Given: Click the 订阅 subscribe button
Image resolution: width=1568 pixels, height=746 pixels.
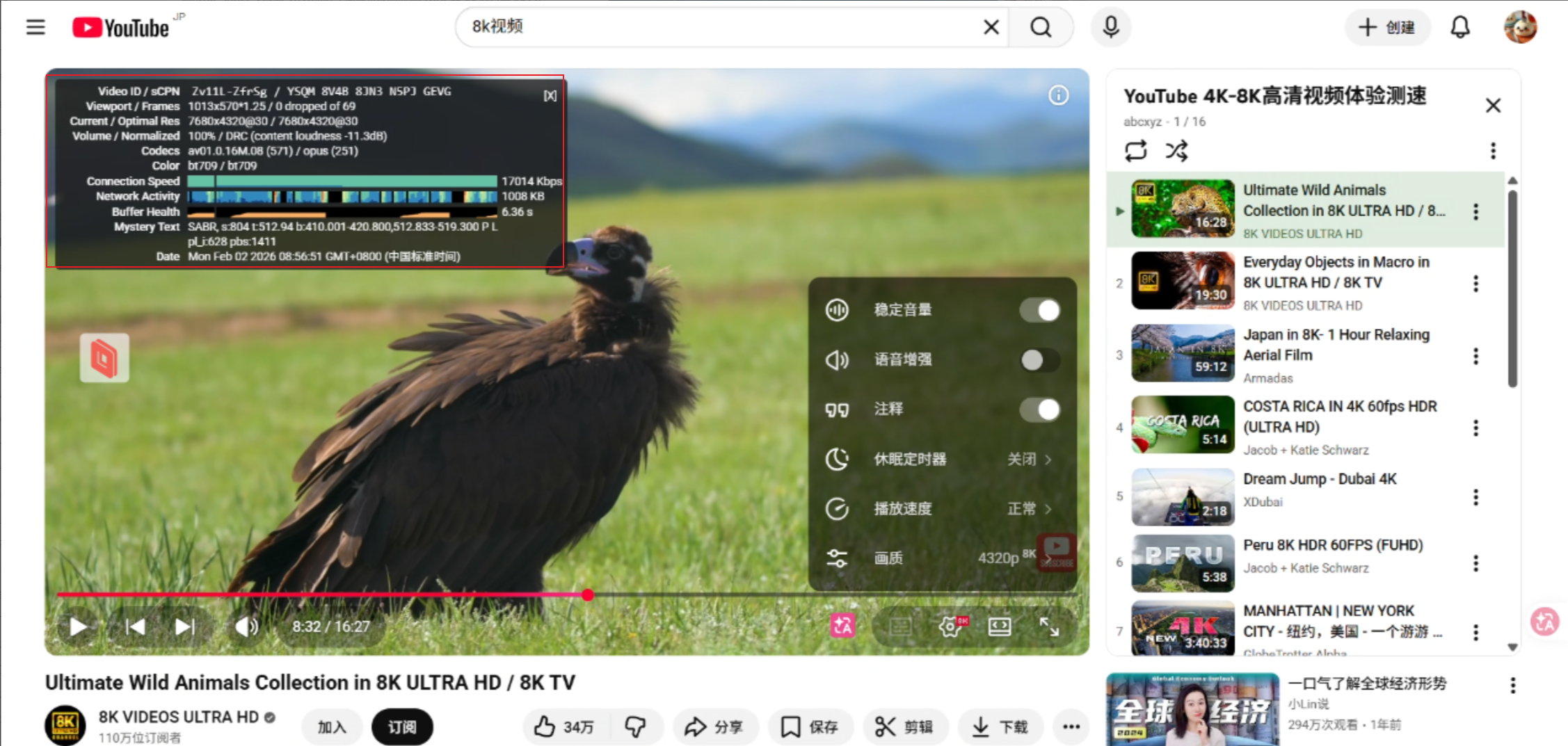Looking at the screenshot, I should tap(402, 727).
